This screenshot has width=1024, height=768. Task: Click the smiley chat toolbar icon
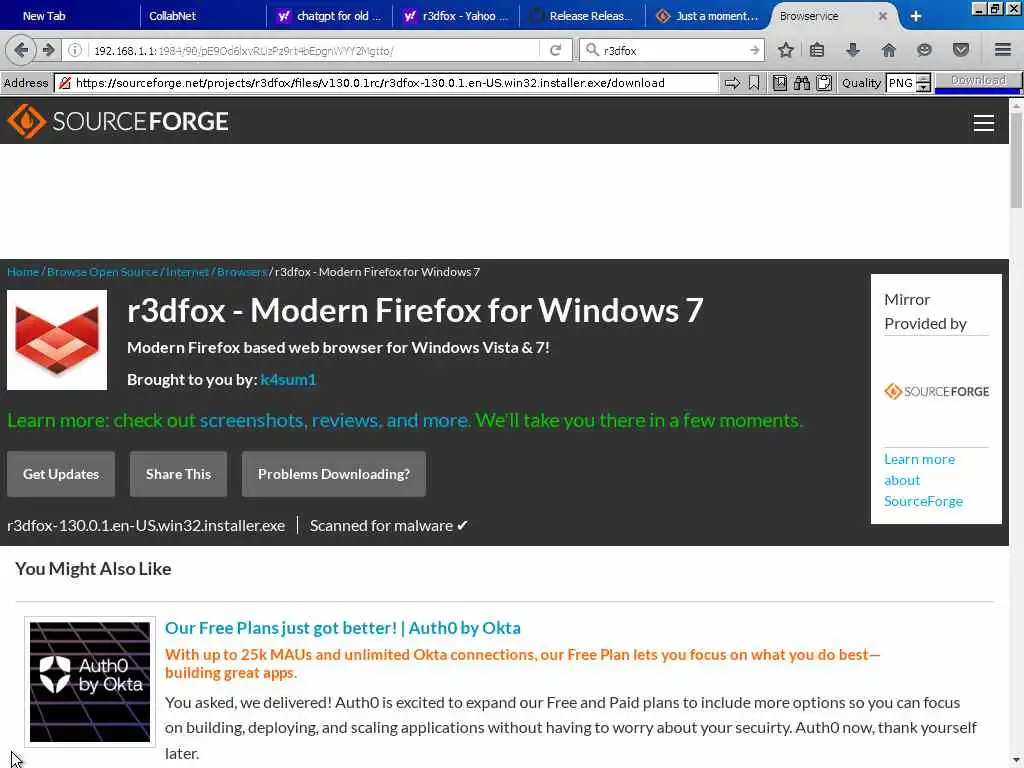click(x=924, y=50)
